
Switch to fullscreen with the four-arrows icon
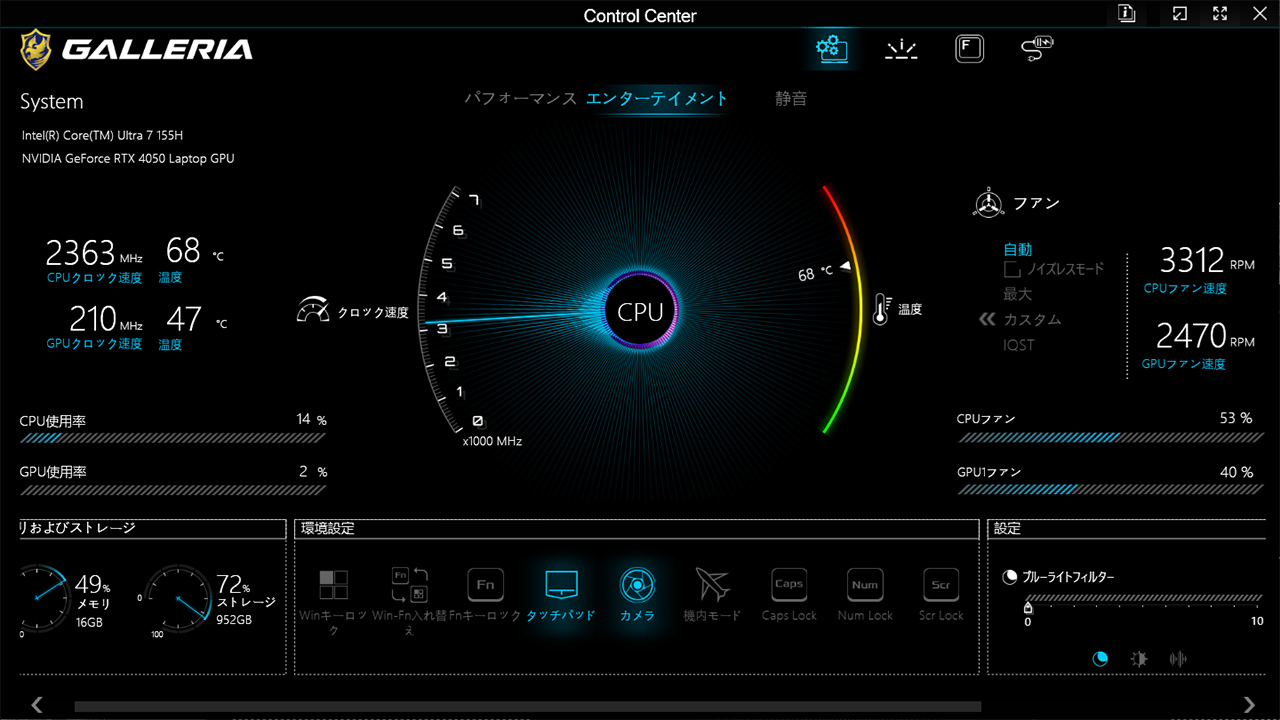click(x=1220, y=13)
